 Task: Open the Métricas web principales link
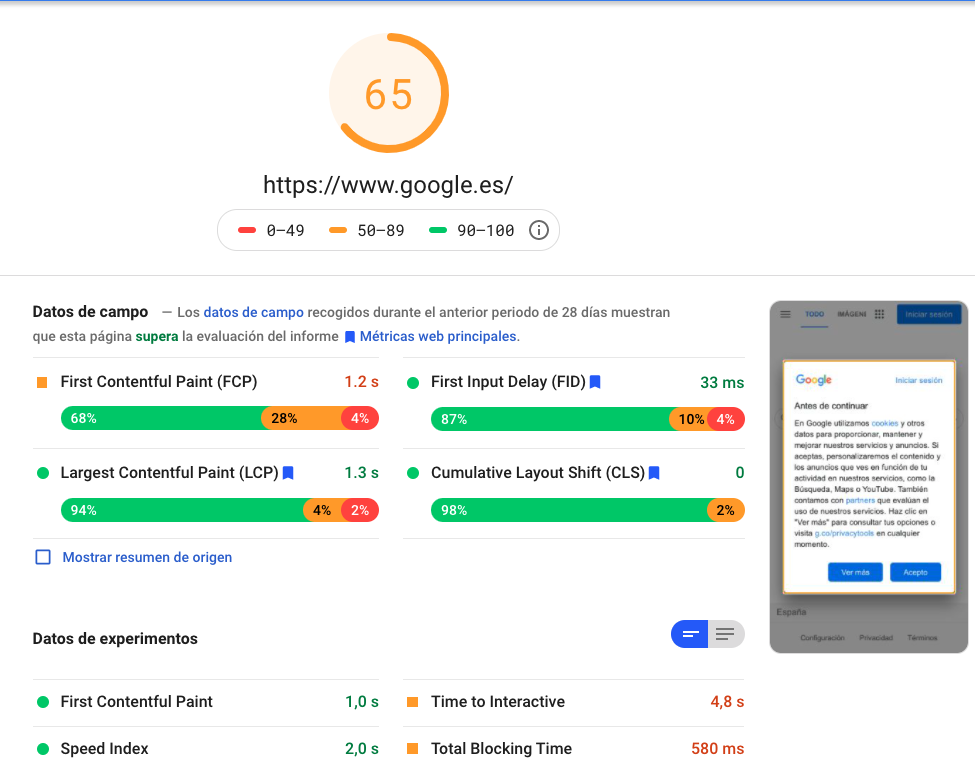438,336
